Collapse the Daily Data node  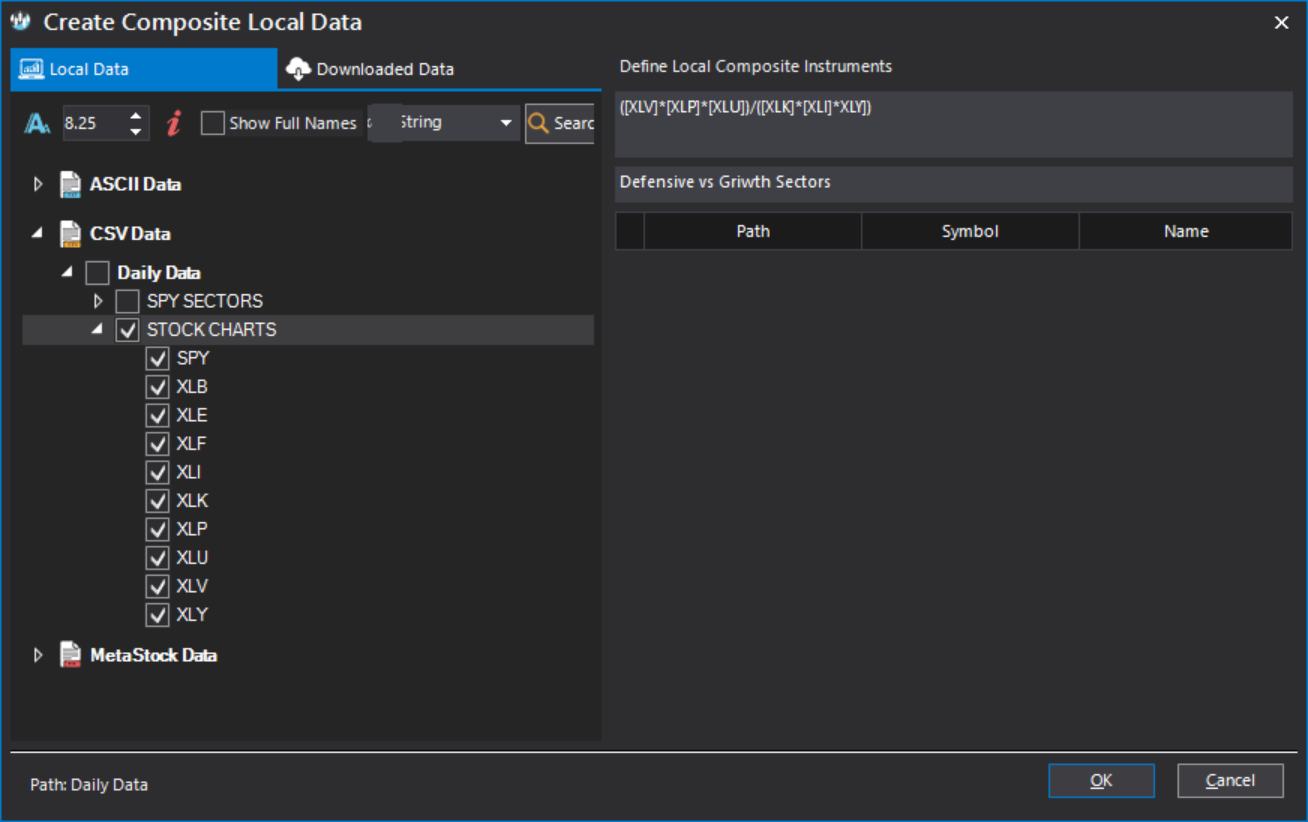[x=67, y=272]
